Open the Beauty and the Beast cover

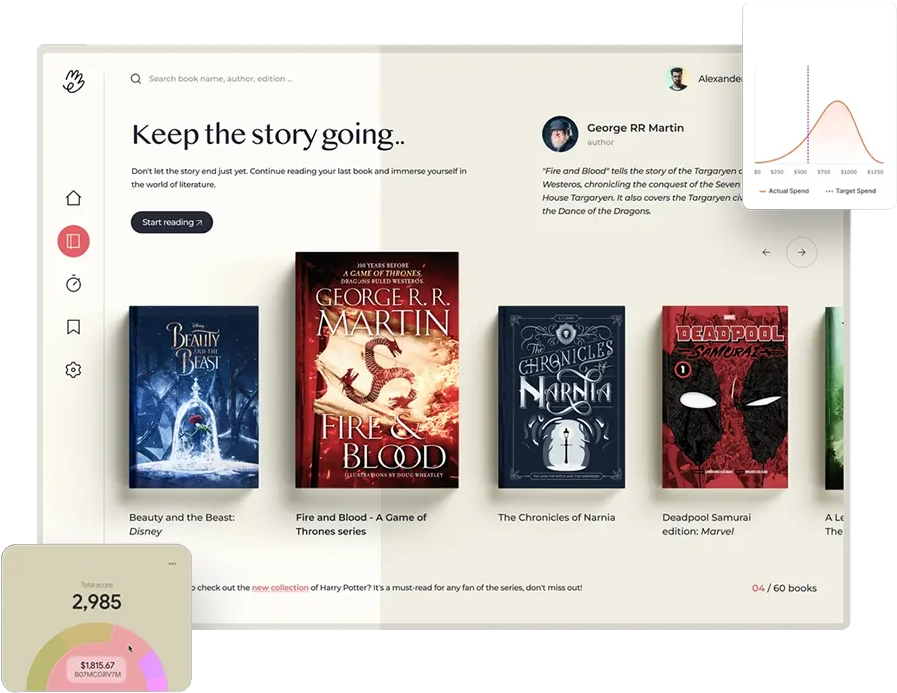[194, 397]
